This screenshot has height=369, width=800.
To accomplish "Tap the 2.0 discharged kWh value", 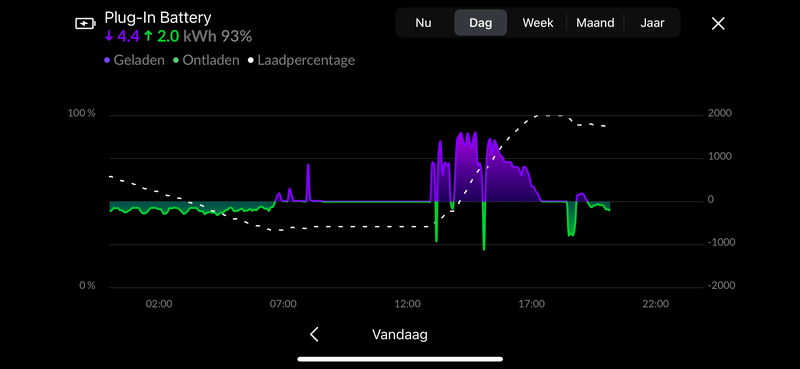I will (161, 37).
